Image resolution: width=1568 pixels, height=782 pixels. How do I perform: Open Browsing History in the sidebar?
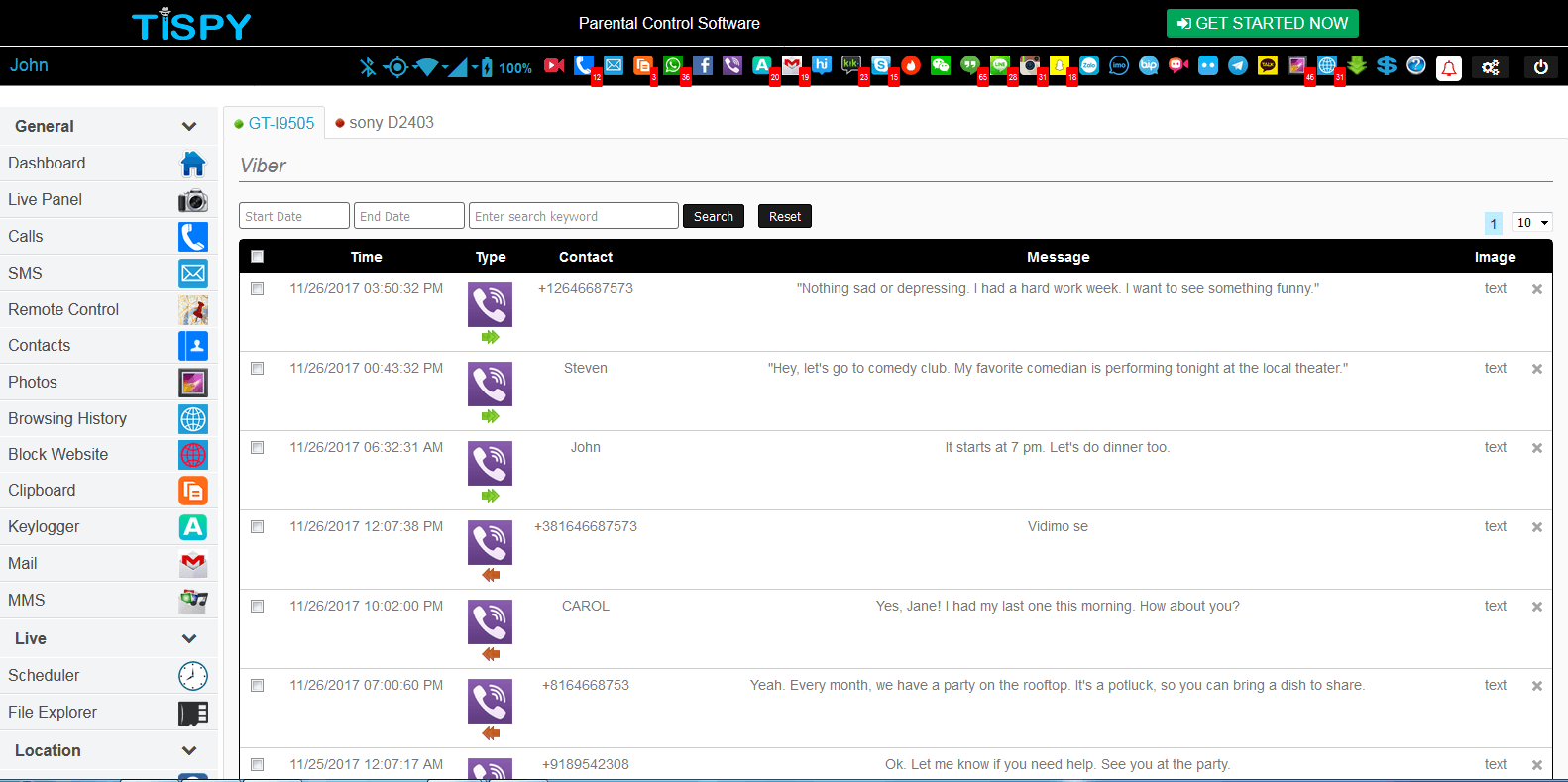[108, 418]
